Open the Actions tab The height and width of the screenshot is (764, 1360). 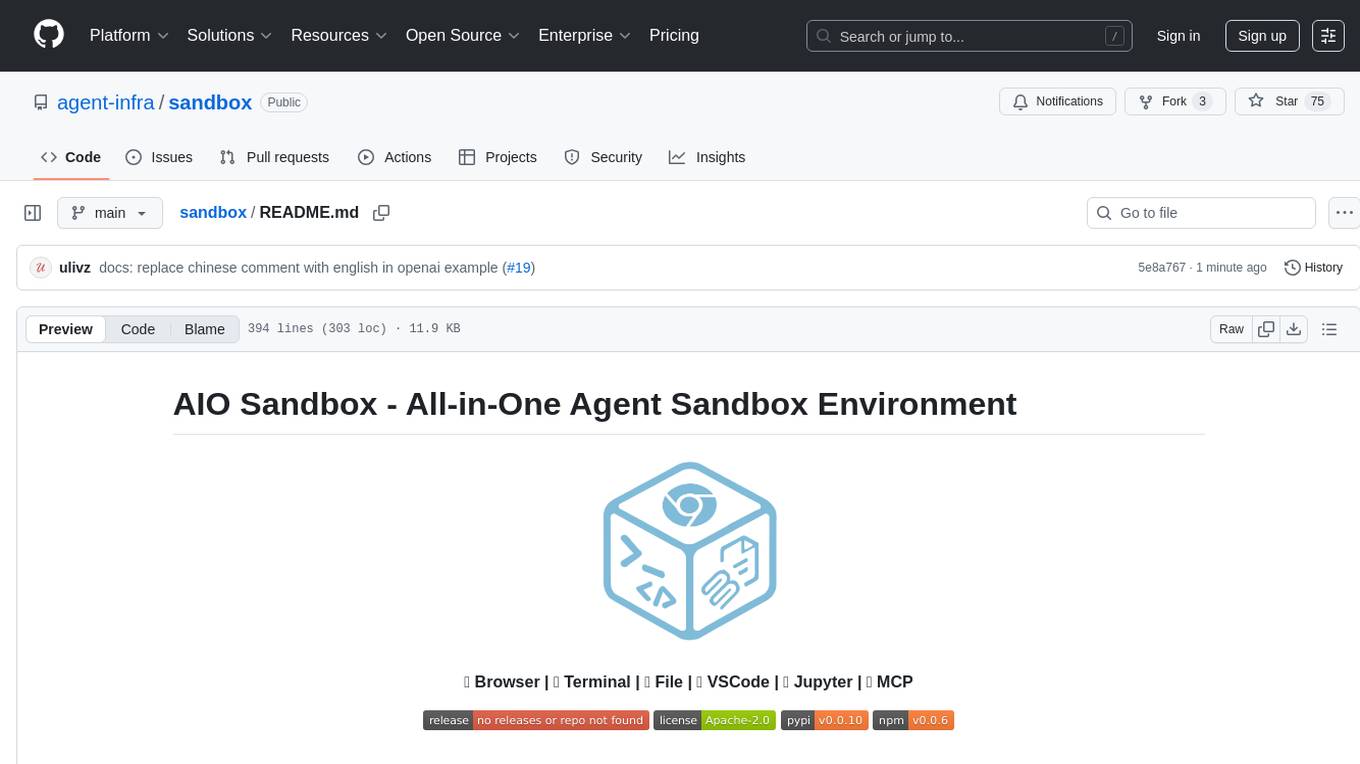tap(394, 157)
